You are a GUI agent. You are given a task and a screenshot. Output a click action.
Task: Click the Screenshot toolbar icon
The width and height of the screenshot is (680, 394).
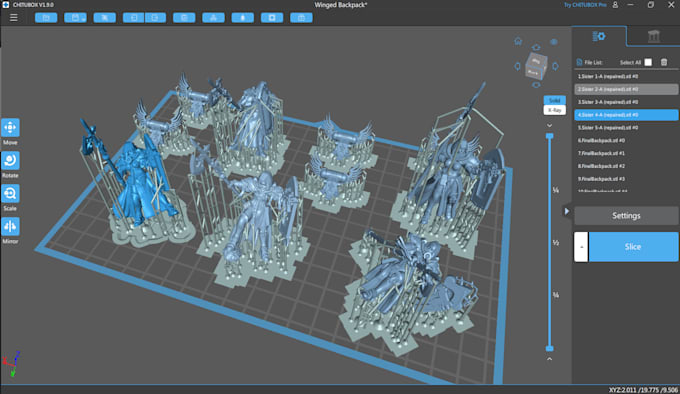[x=105, y=18]
